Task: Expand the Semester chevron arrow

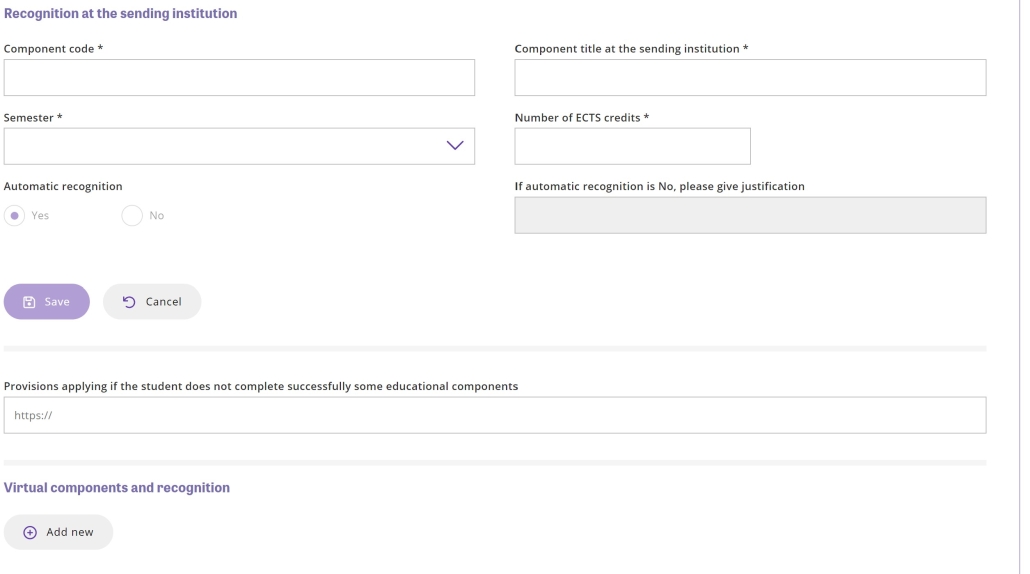Action: click(455, 146)
